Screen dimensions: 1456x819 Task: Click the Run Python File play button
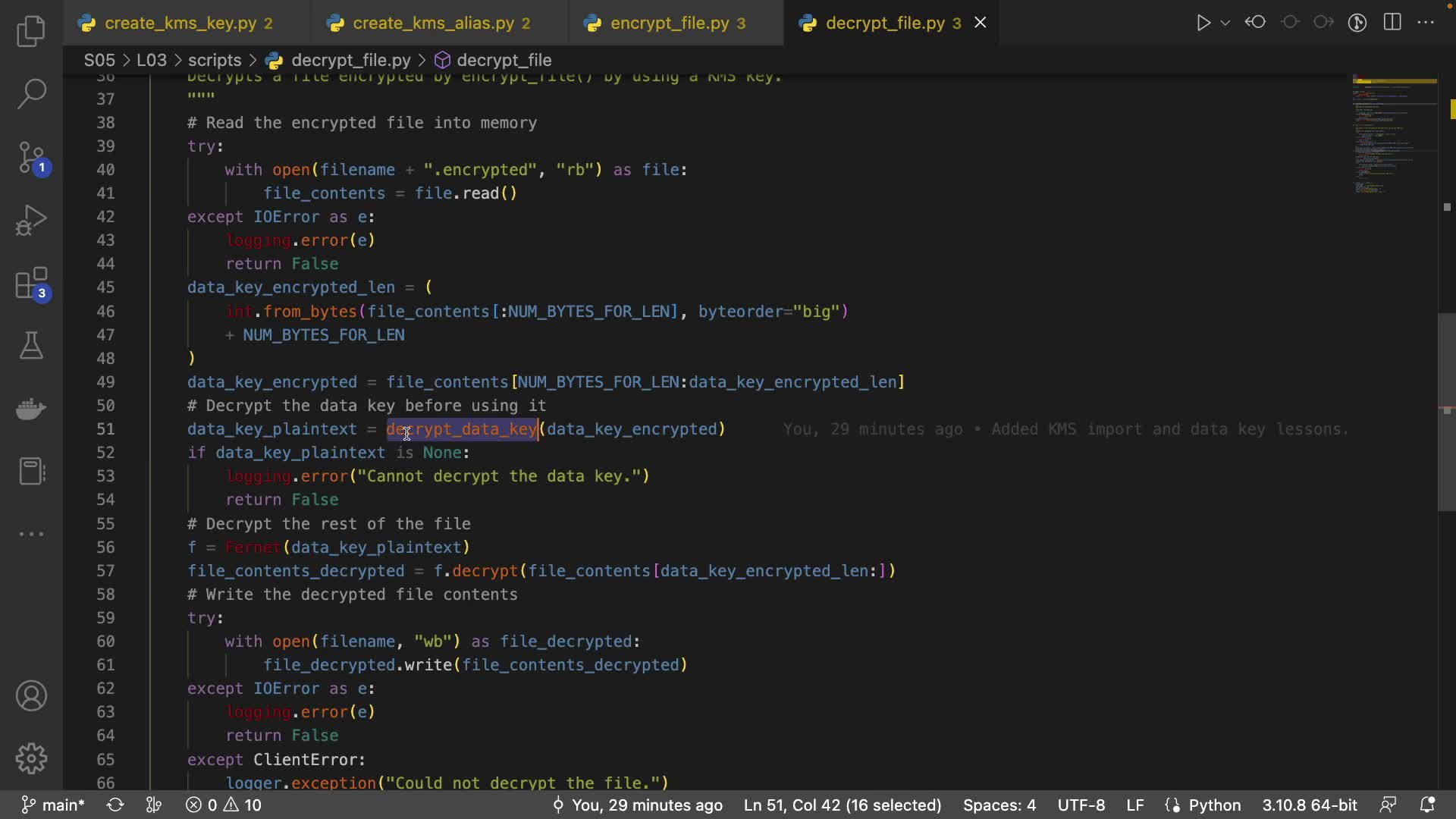point(1203,23)
